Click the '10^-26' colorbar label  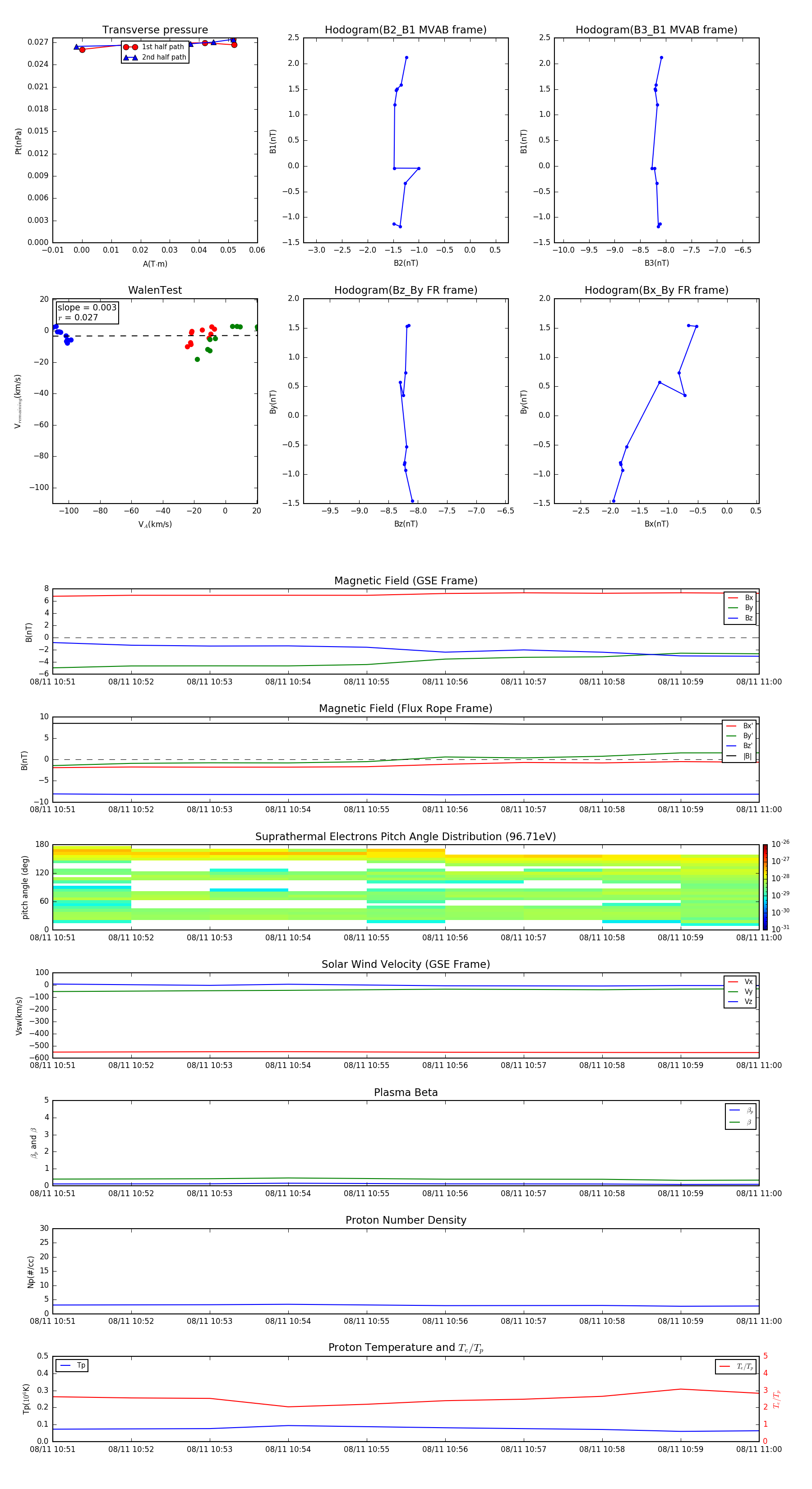coord(780,844)
